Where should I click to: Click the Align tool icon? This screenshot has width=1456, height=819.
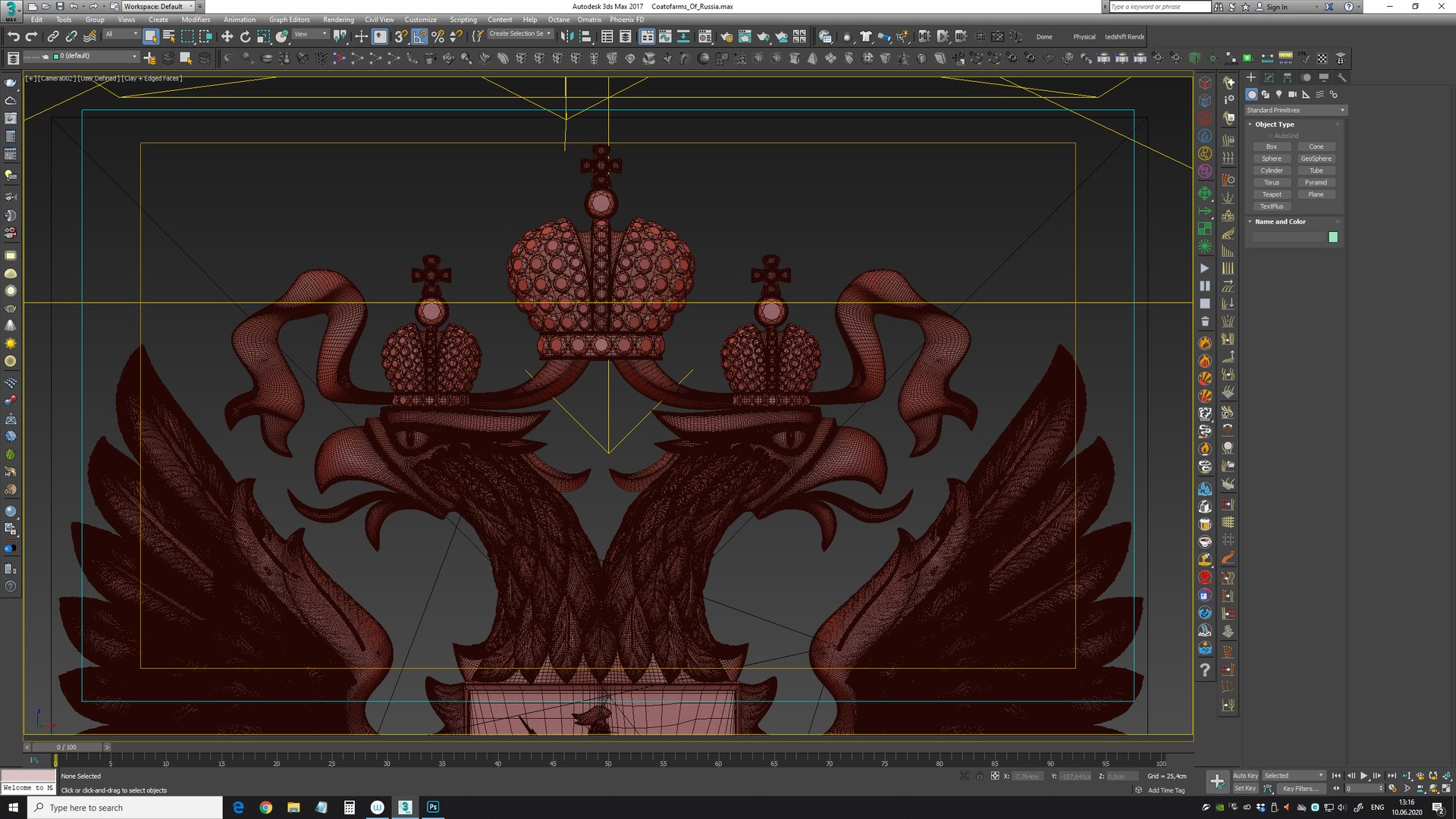tap(585, 36)
